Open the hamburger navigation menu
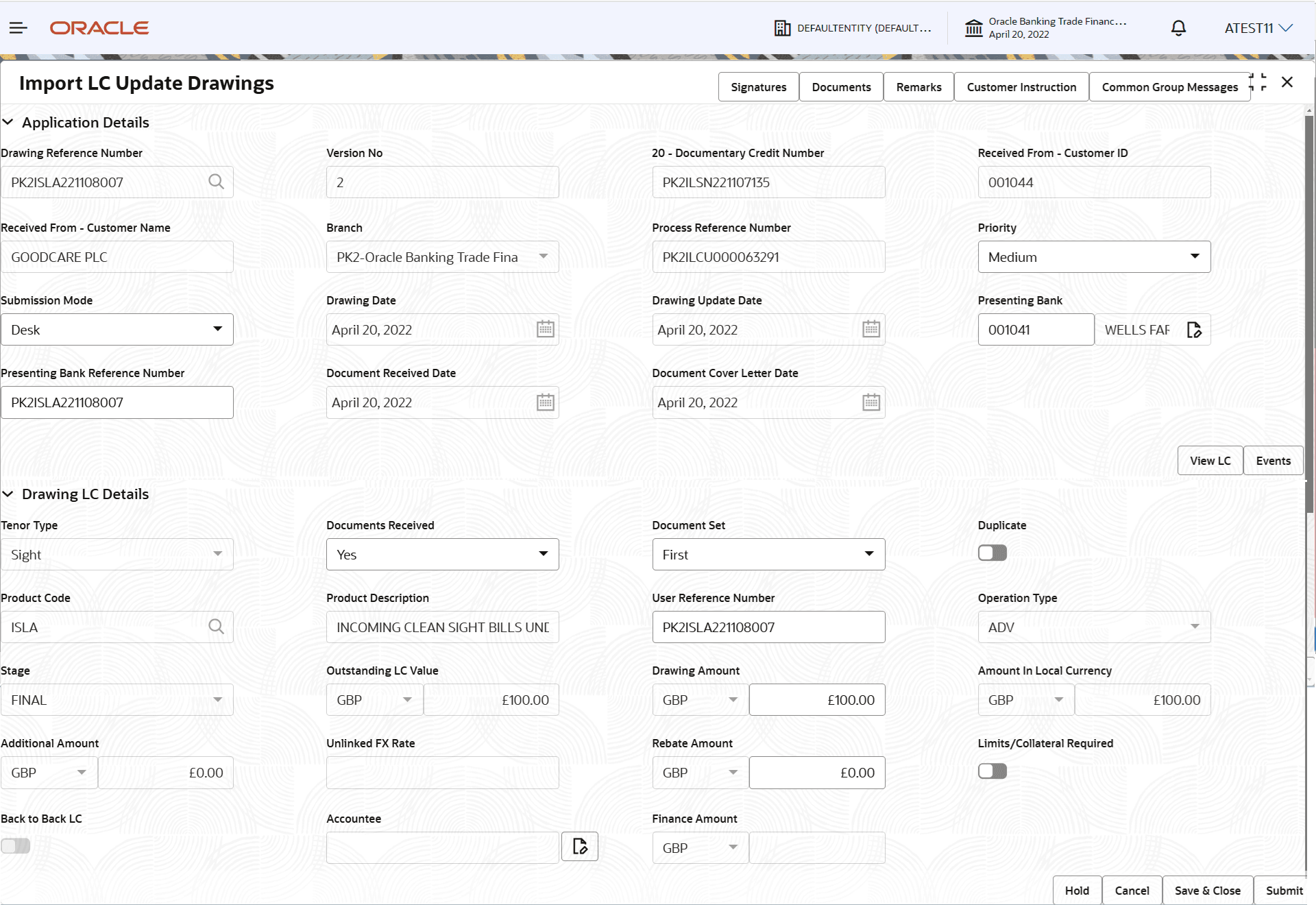Viewport: 1316px width, 905px height. pyautogui.click(x=18, y=27)
